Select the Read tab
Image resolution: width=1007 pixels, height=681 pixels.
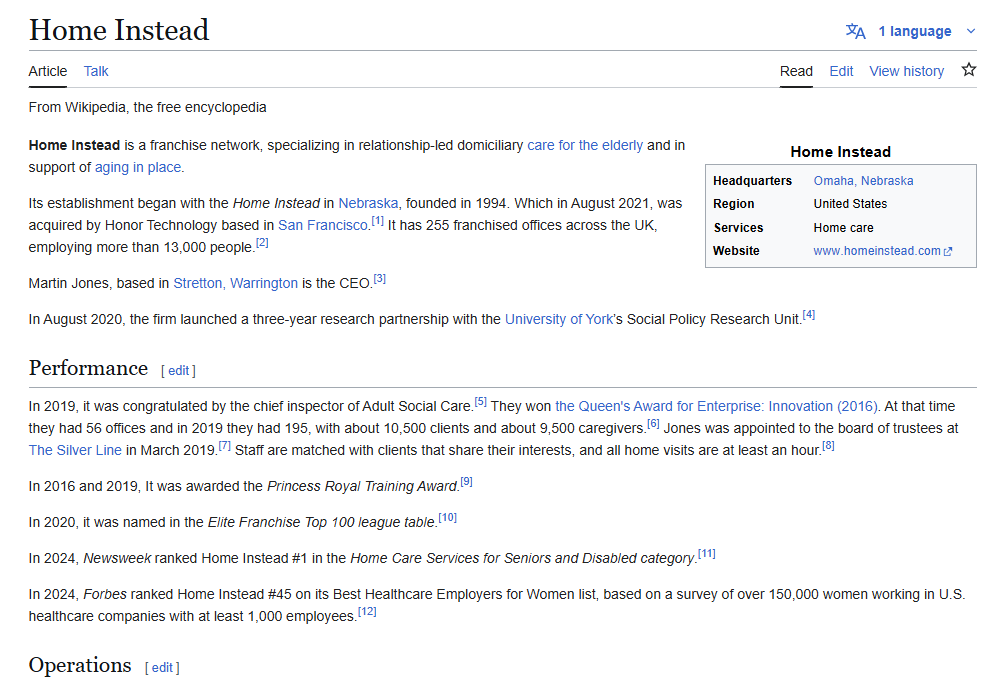pos(796,71)
